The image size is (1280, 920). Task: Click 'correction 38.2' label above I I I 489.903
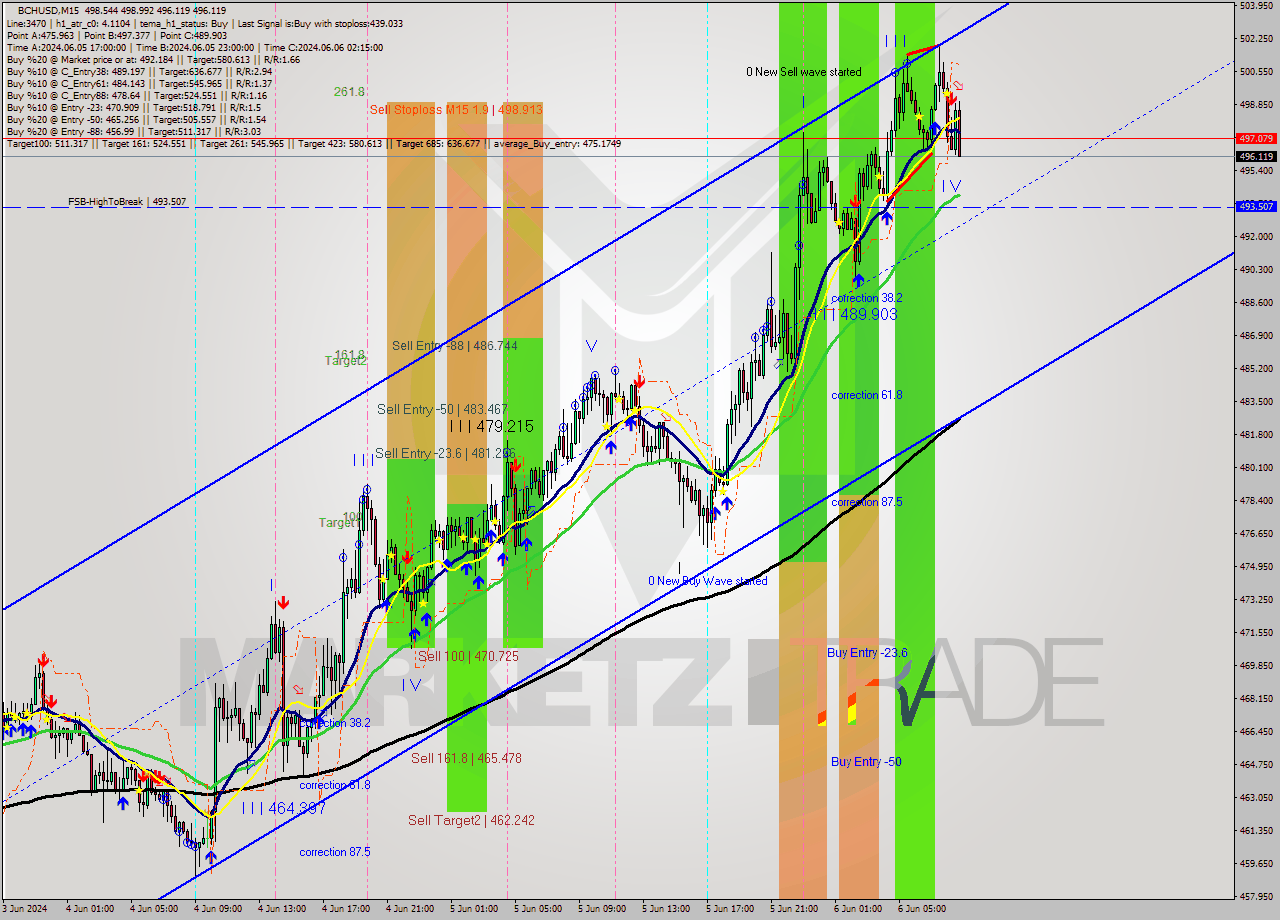tap(867, 298)
